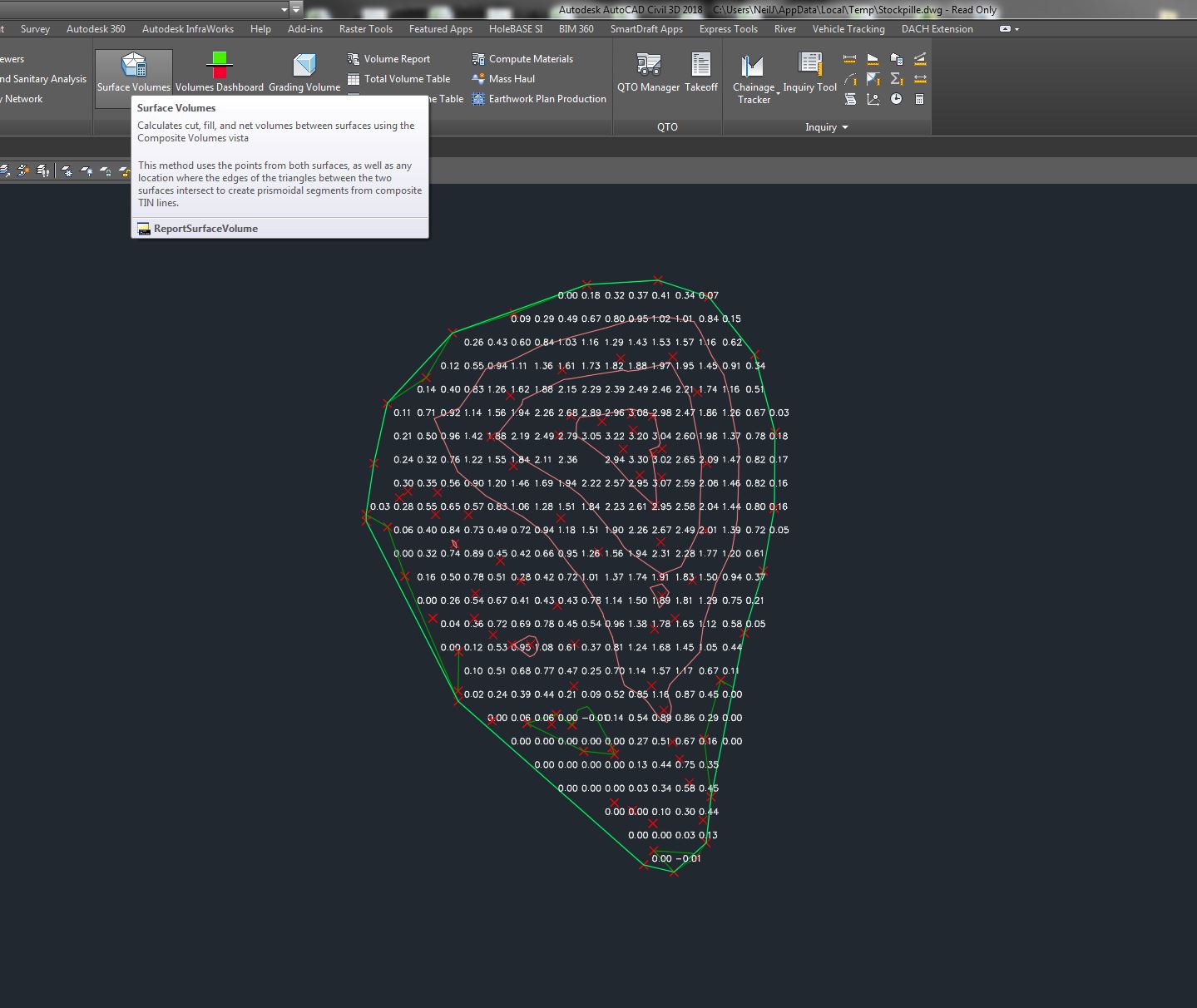This screenshot has height=1008, width=1197.
Task: Launch the Grading Volume tool
Action: pyautogui.click(x=304, y=67)
